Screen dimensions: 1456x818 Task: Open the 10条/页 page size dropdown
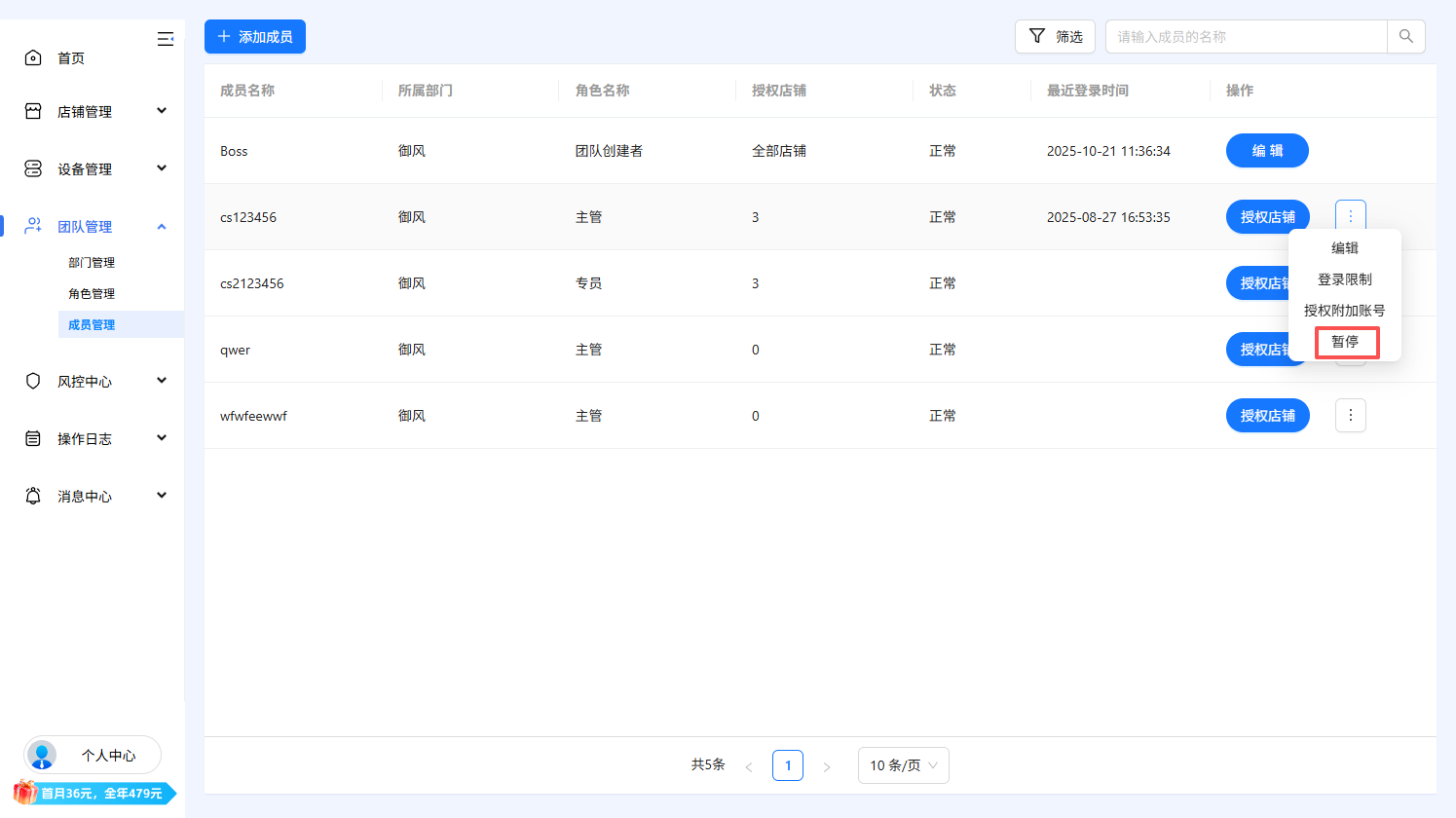click(x=903, y=765)
